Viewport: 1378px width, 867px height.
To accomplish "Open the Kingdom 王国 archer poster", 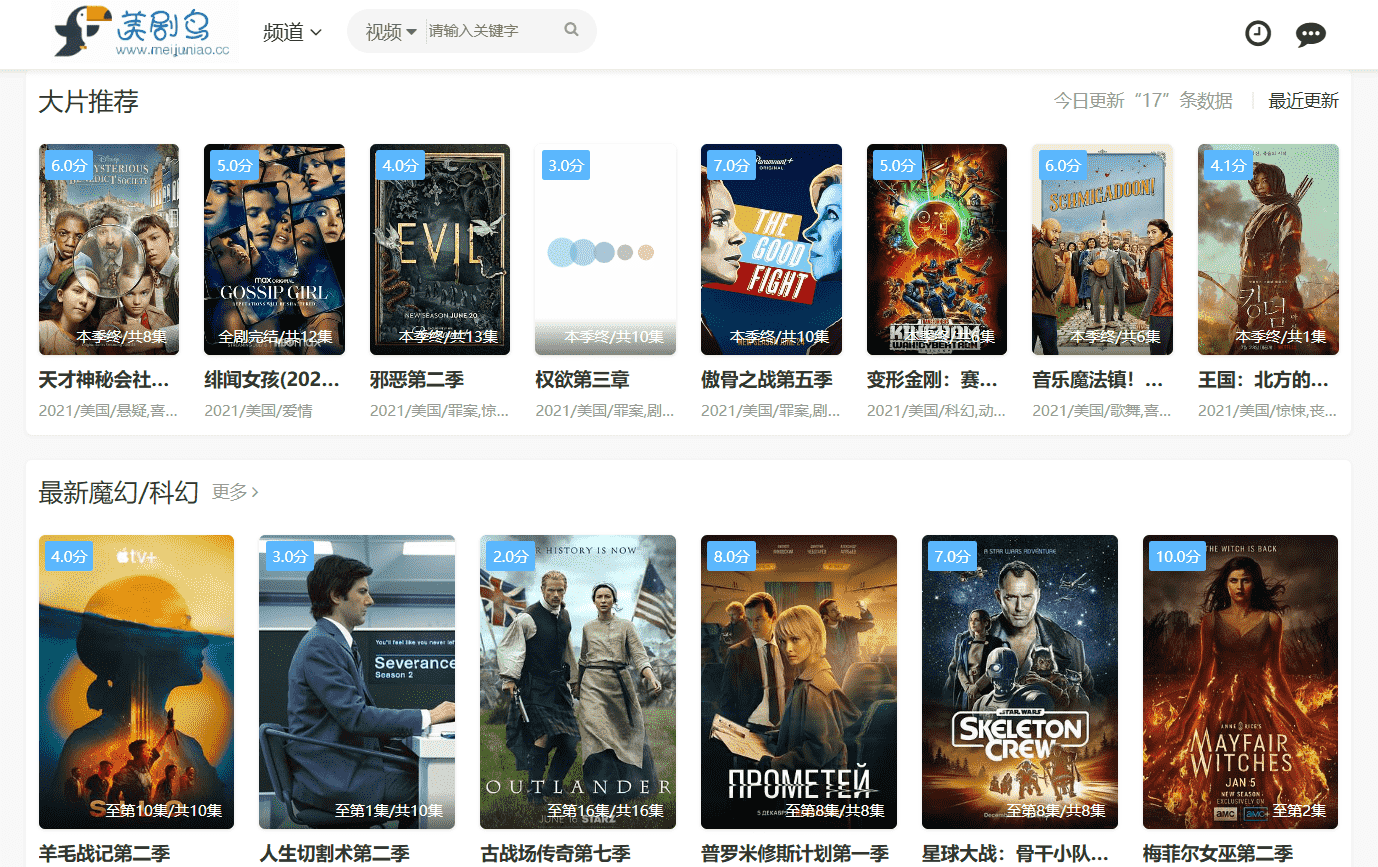I will [x=1268, y=249].
